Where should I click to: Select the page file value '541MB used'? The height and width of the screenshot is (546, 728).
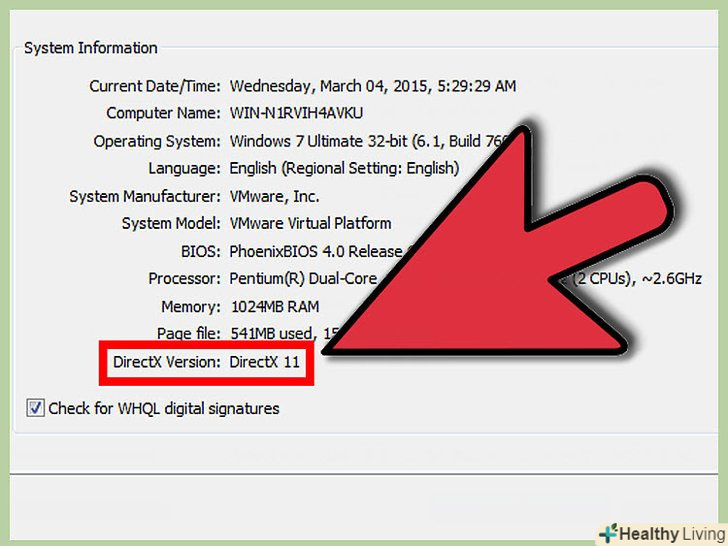coord(271,333)
